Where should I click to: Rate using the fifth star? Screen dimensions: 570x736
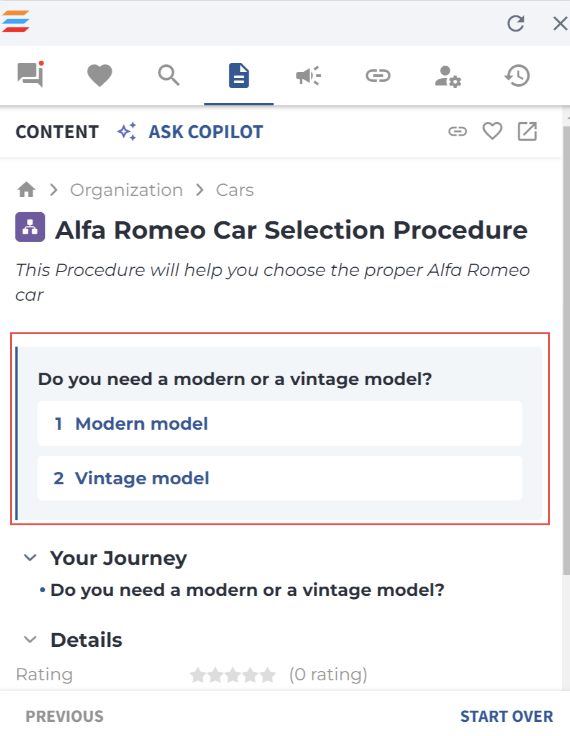click(268, 675)
